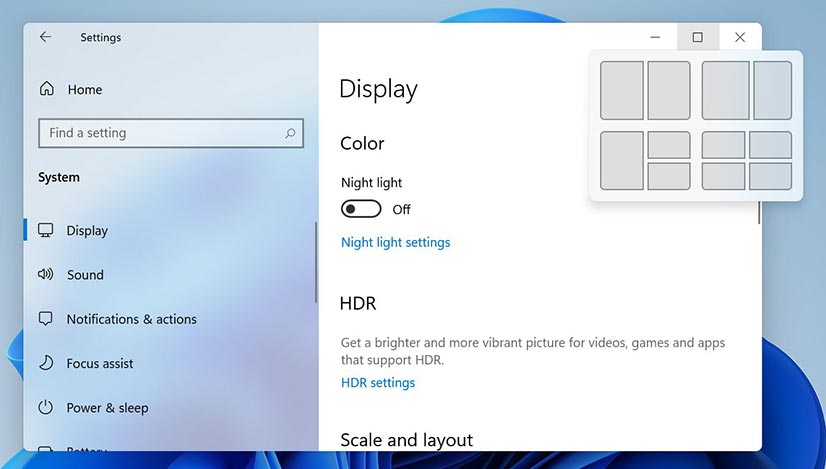Snap to left half of equal two-column layout
Image resolution: width=826 pixels, height=469 pixels.
[622, 90]
